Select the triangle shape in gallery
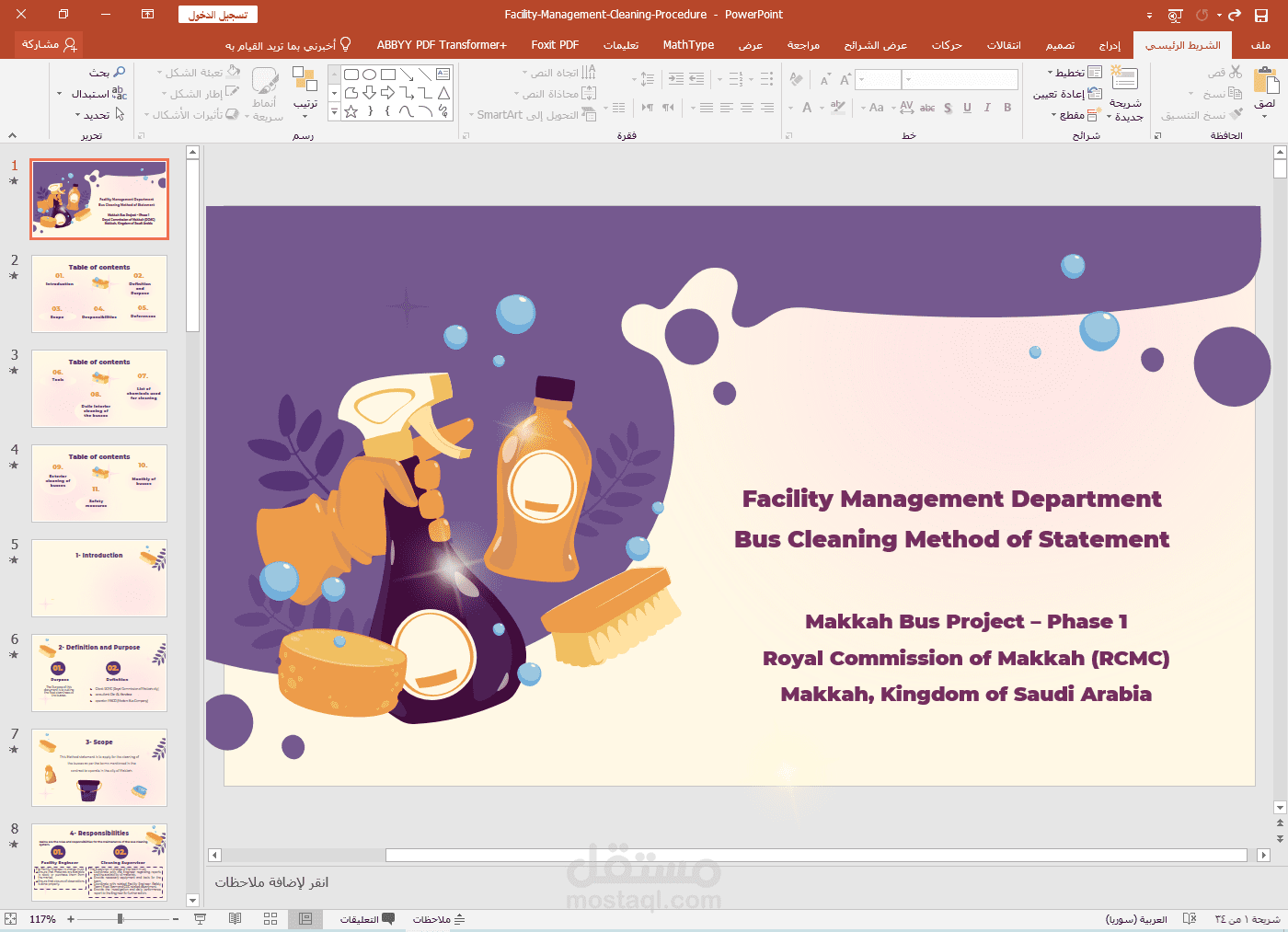Image resolution: width=1288 pixels, height=932 pixels. click(443, 93)
